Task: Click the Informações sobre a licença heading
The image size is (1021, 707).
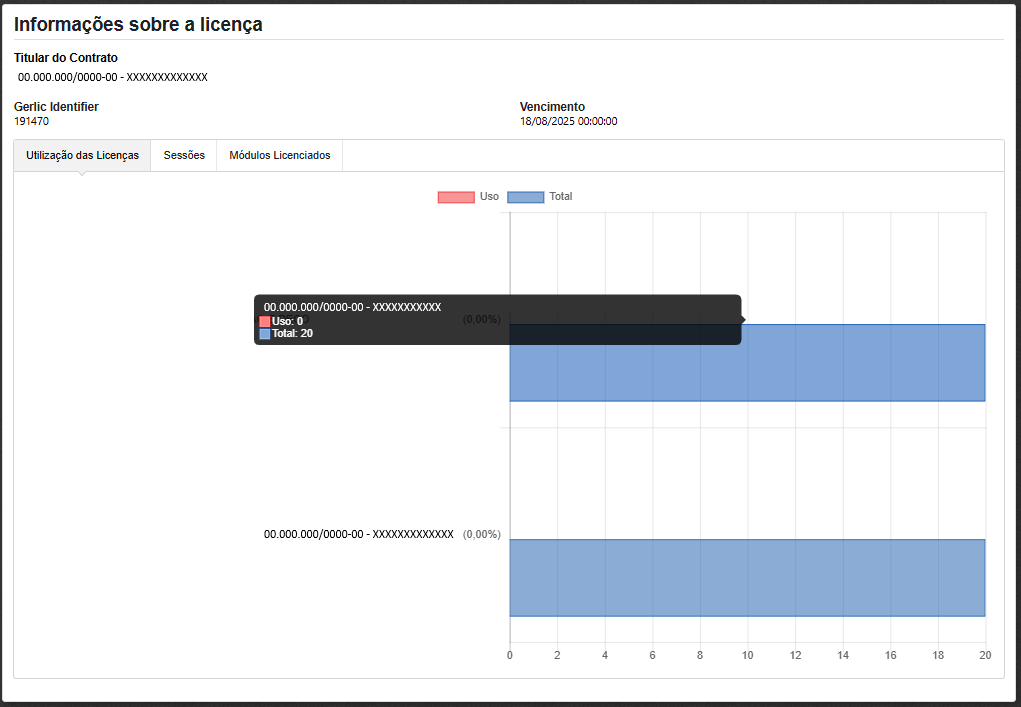Action: tap(138, 24)
